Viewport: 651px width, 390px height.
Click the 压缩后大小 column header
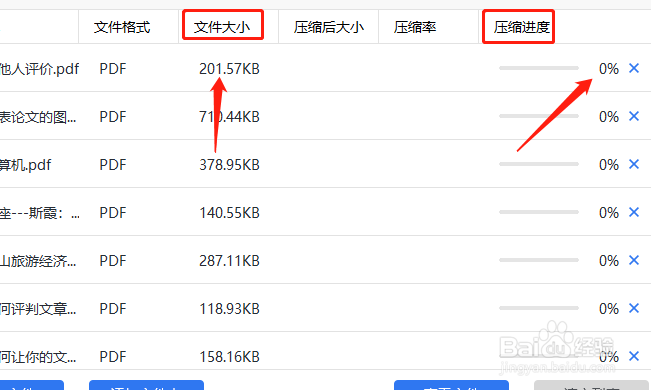click(x=328, y=27)
